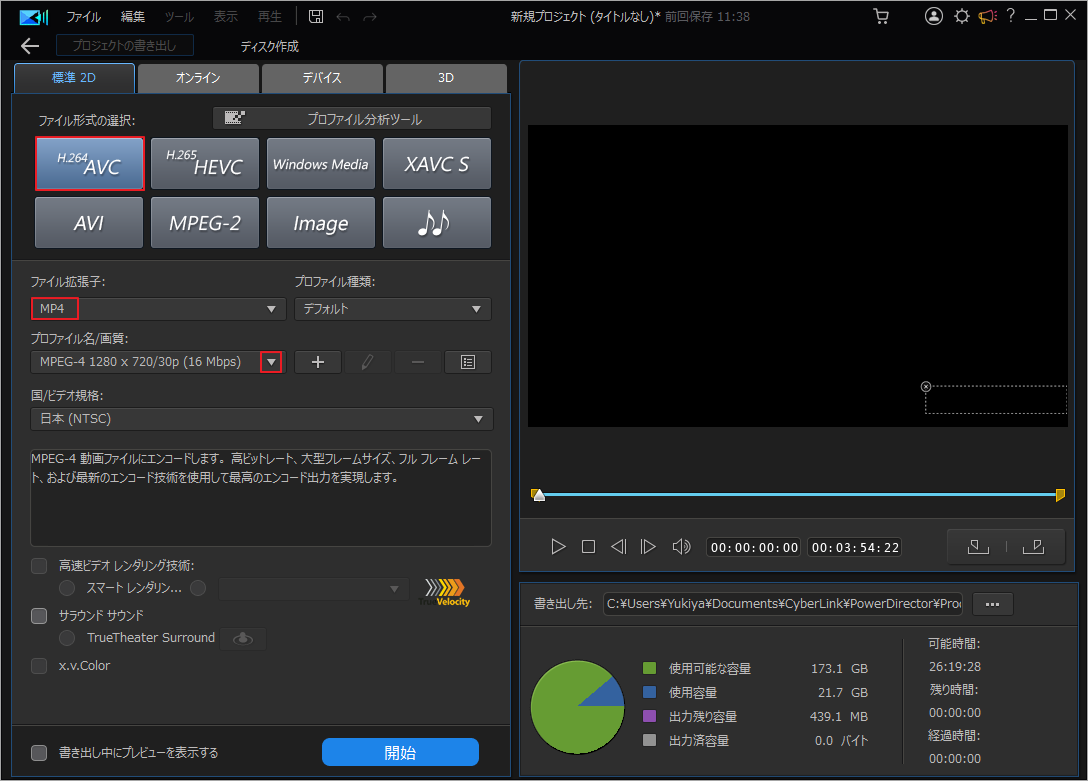Open the profile details list icon
The image size is (1088, 781).
[x=467, y=361]
